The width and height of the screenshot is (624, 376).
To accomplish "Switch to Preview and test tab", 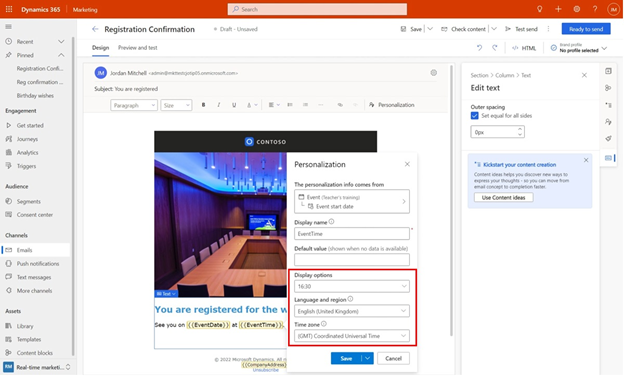I will tap(138, 48).
